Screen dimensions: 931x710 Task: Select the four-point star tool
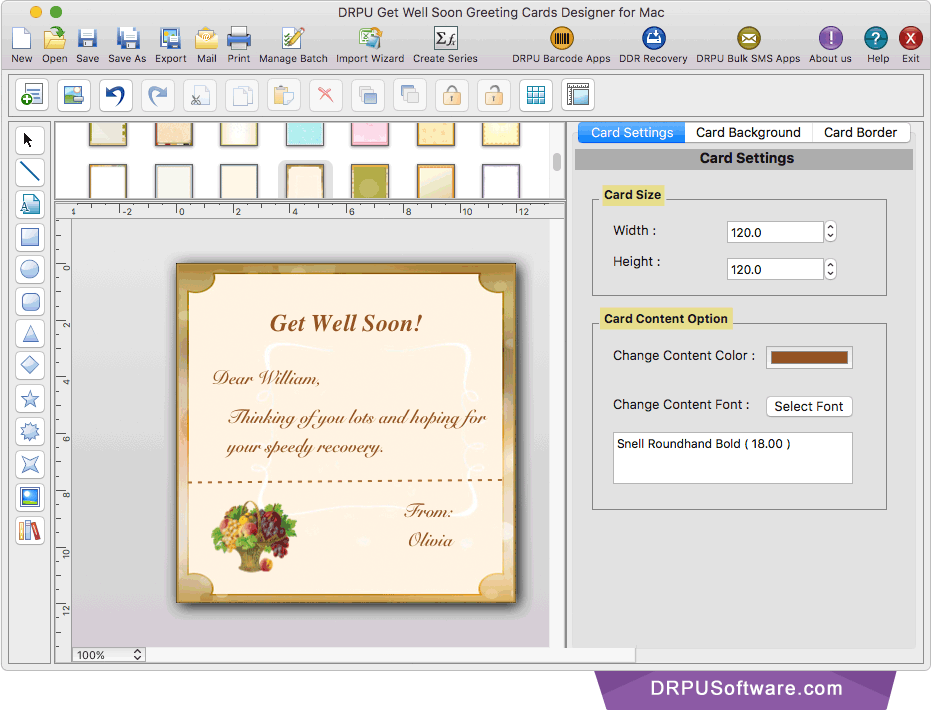tap(30, 464)
